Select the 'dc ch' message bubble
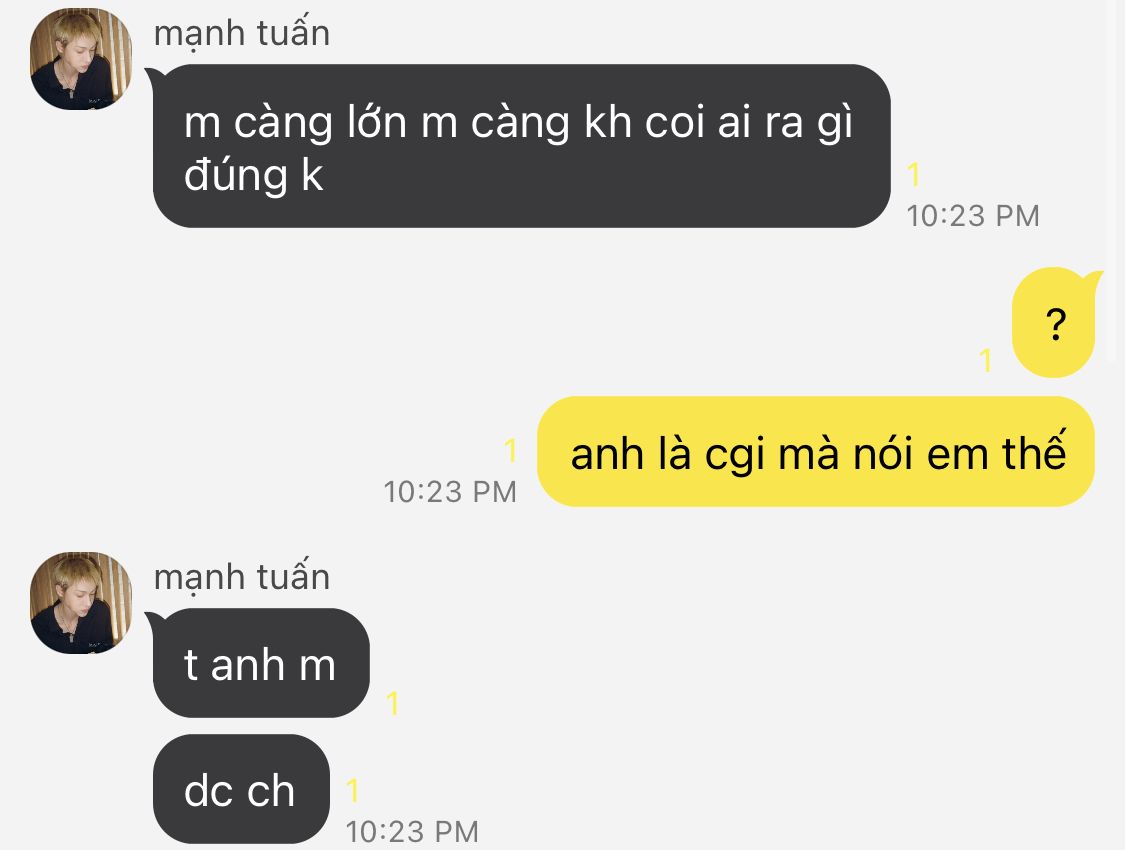 click(x=240, y=789)
